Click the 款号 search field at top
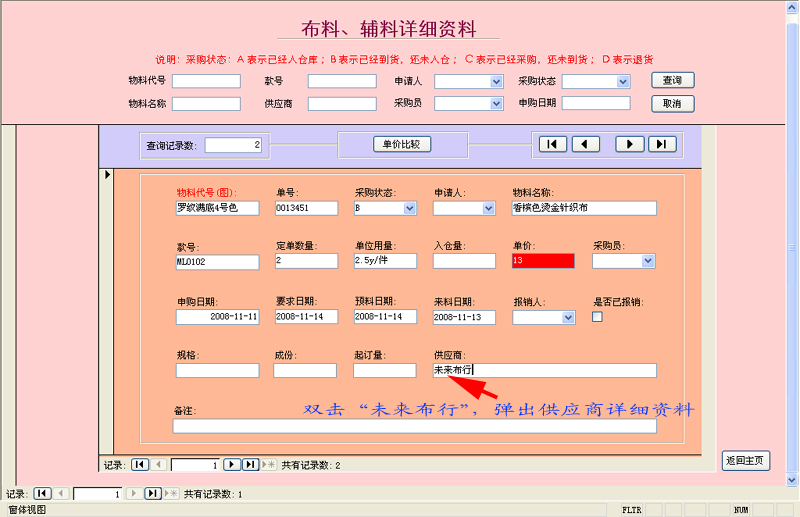This screenshot has height=517, width=800. 342,81
